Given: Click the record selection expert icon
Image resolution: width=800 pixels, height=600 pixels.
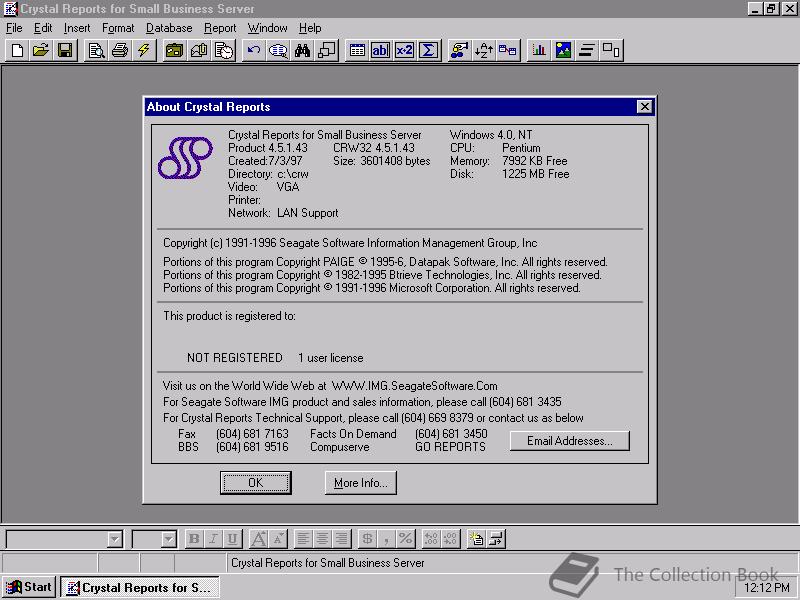Looking at the screenshot, I should [459, 51].
